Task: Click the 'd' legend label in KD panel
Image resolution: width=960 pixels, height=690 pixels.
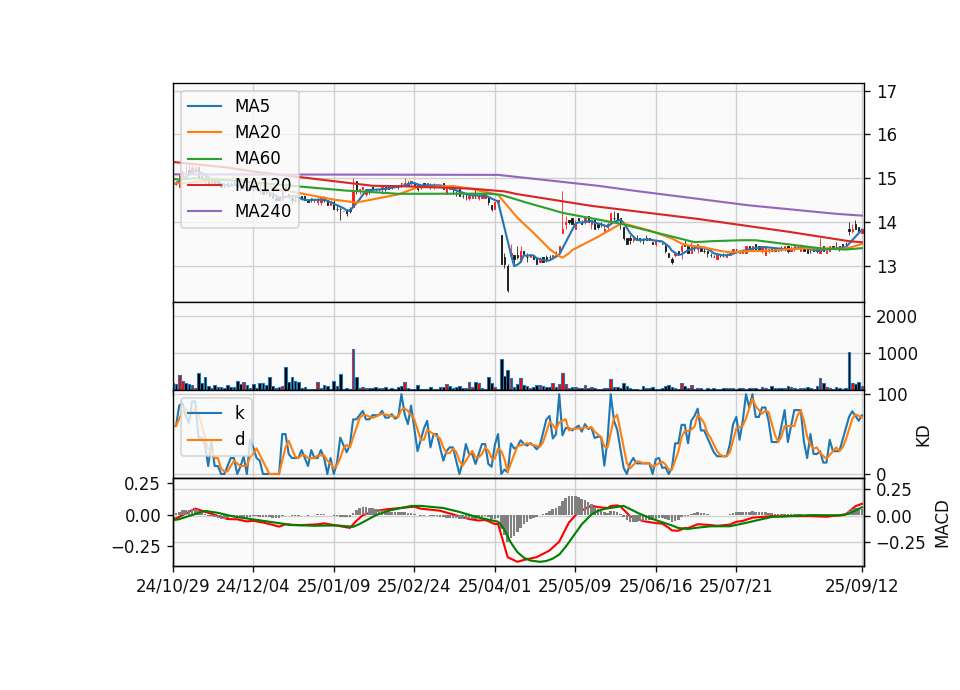Action: pyautogui.click(x=239, y=439)
